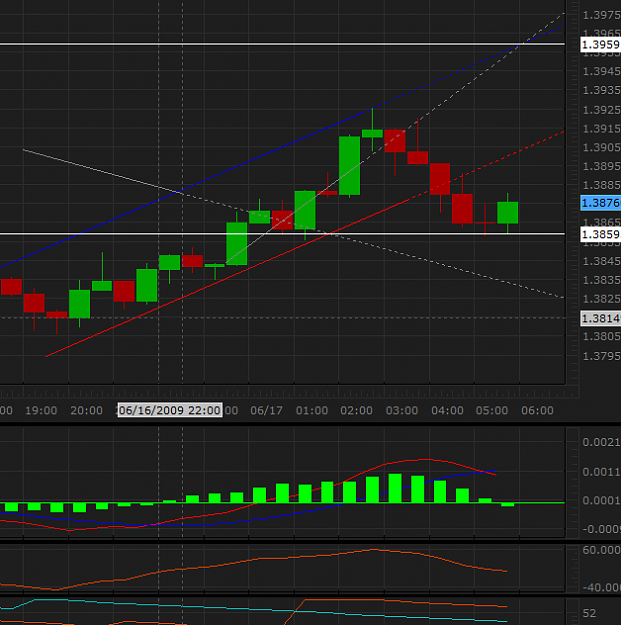Click the 0.0021 MACD scale value
This screenshot has height=625, width=621.
(601, 442)
